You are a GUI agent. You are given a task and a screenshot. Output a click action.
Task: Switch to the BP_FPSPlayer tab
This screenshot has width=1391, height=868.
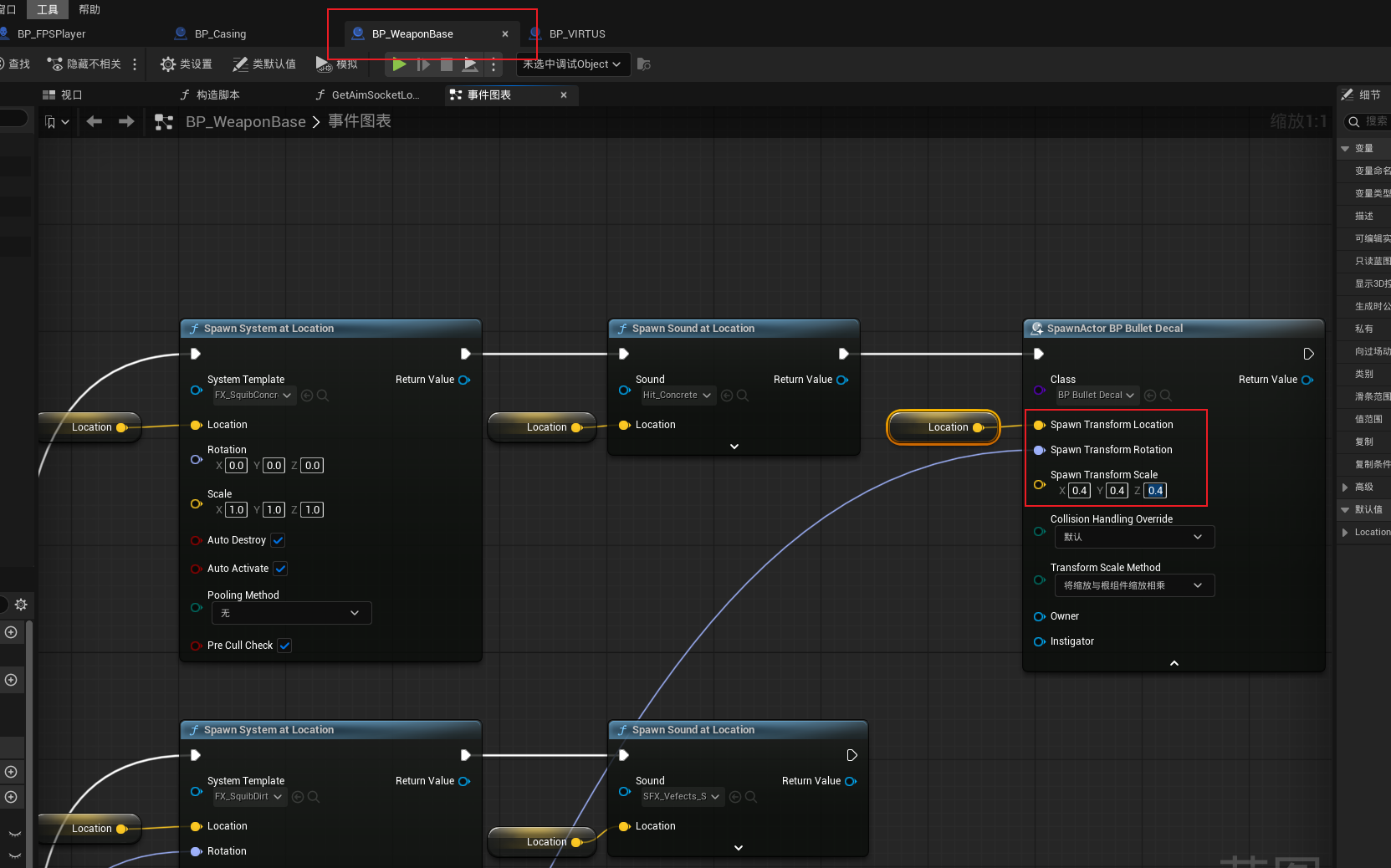point(50,34)
